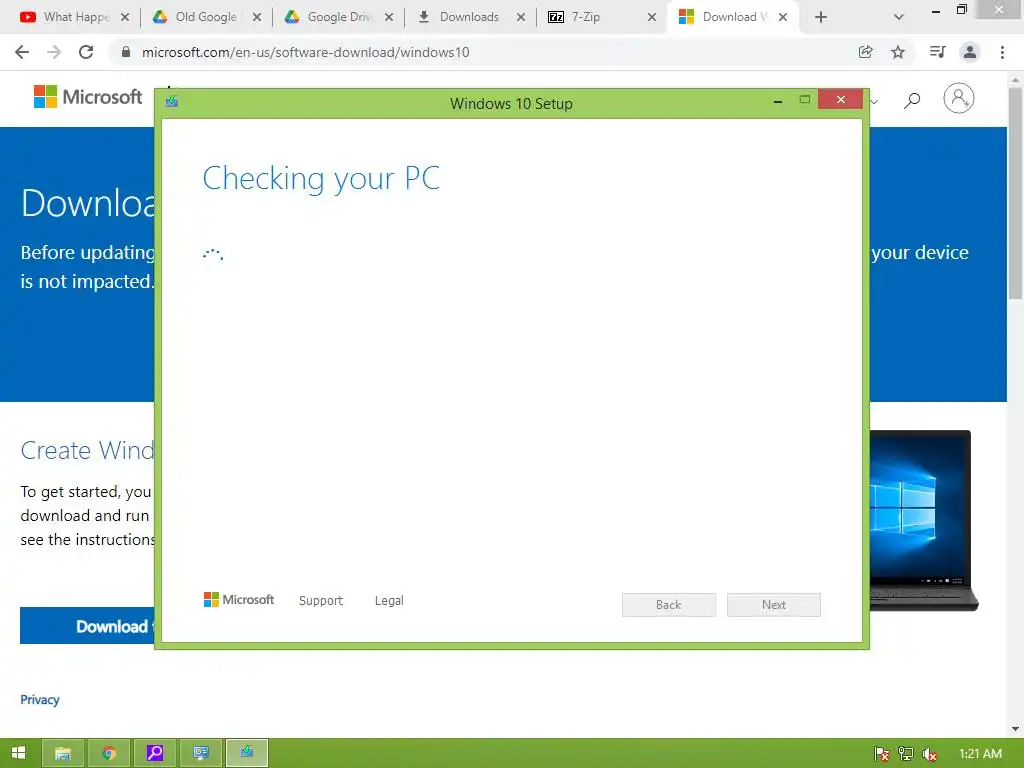Go back using Chrome's back arrow

tap(22, 52)
